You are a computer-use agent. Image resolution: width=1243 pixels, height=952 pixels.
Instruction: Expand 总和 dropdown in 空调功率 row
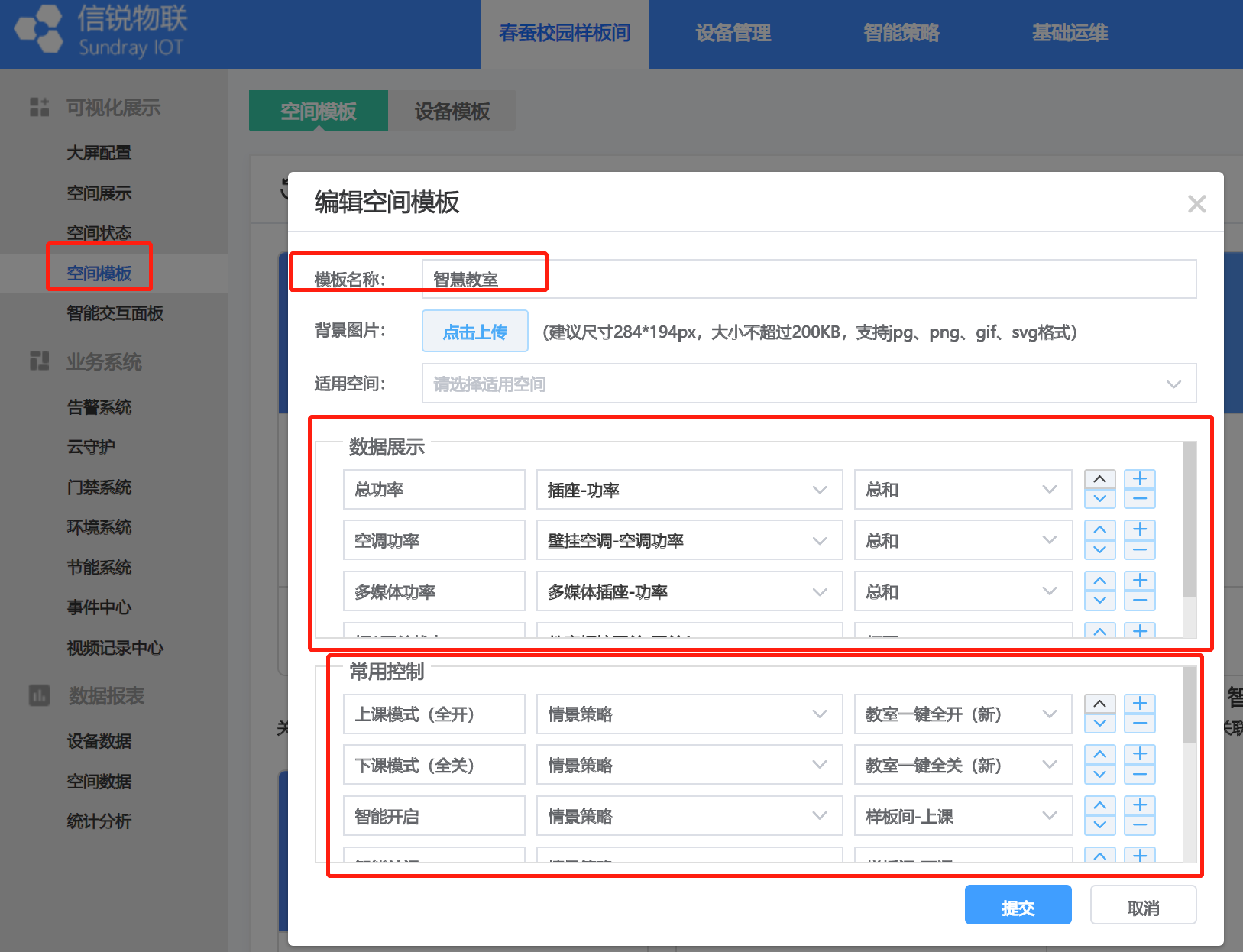click(x=962, y=541)
